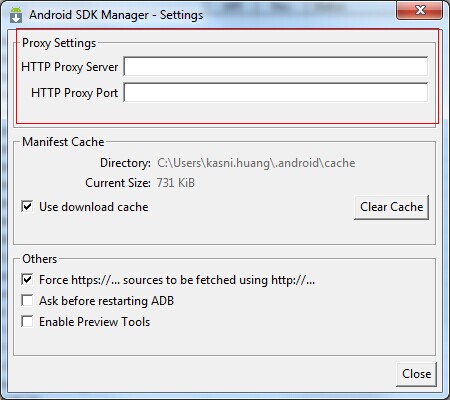Click the cache directory path C:\Users\kasni.huang\.android\cache
Image resolution: width=450 pixels, height=400 pixels.
pyautogui.click(x=256, y=163)
